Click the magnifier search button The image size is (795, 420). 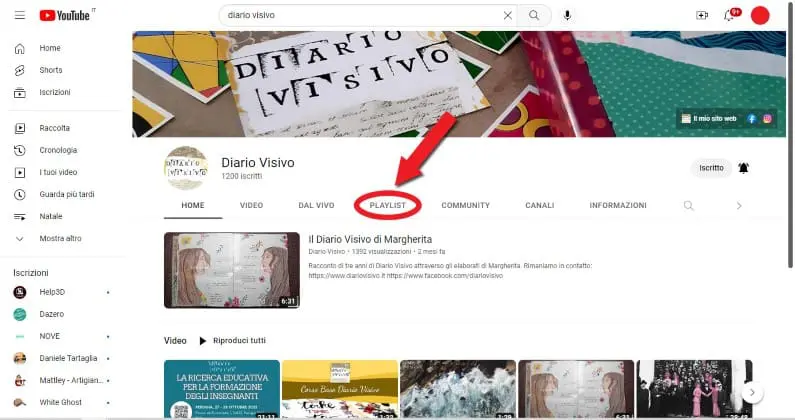click(x=534, y=15)
